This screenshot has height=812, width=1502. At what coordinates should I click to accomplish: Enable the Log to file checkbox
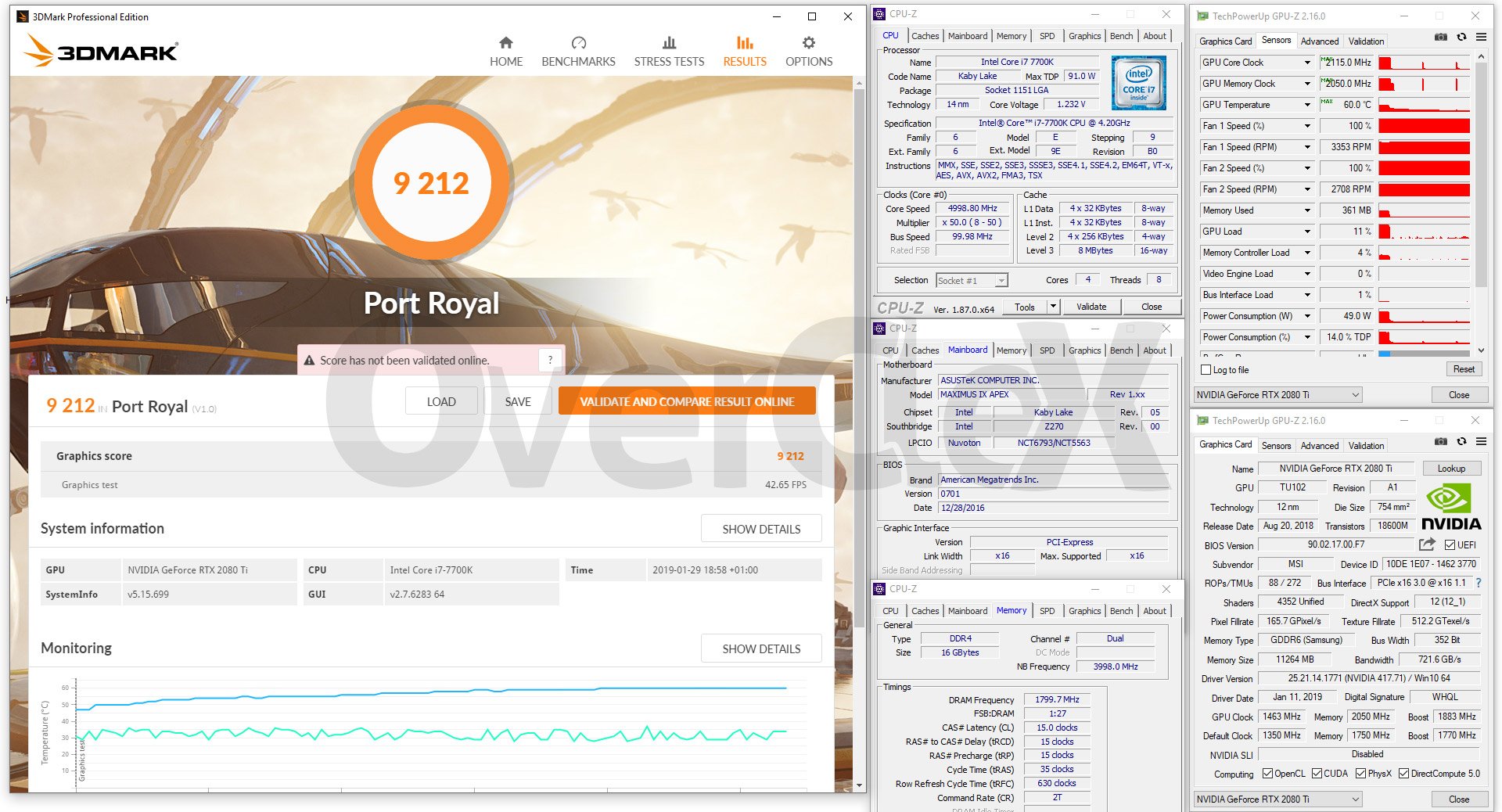click(1206, 370)
